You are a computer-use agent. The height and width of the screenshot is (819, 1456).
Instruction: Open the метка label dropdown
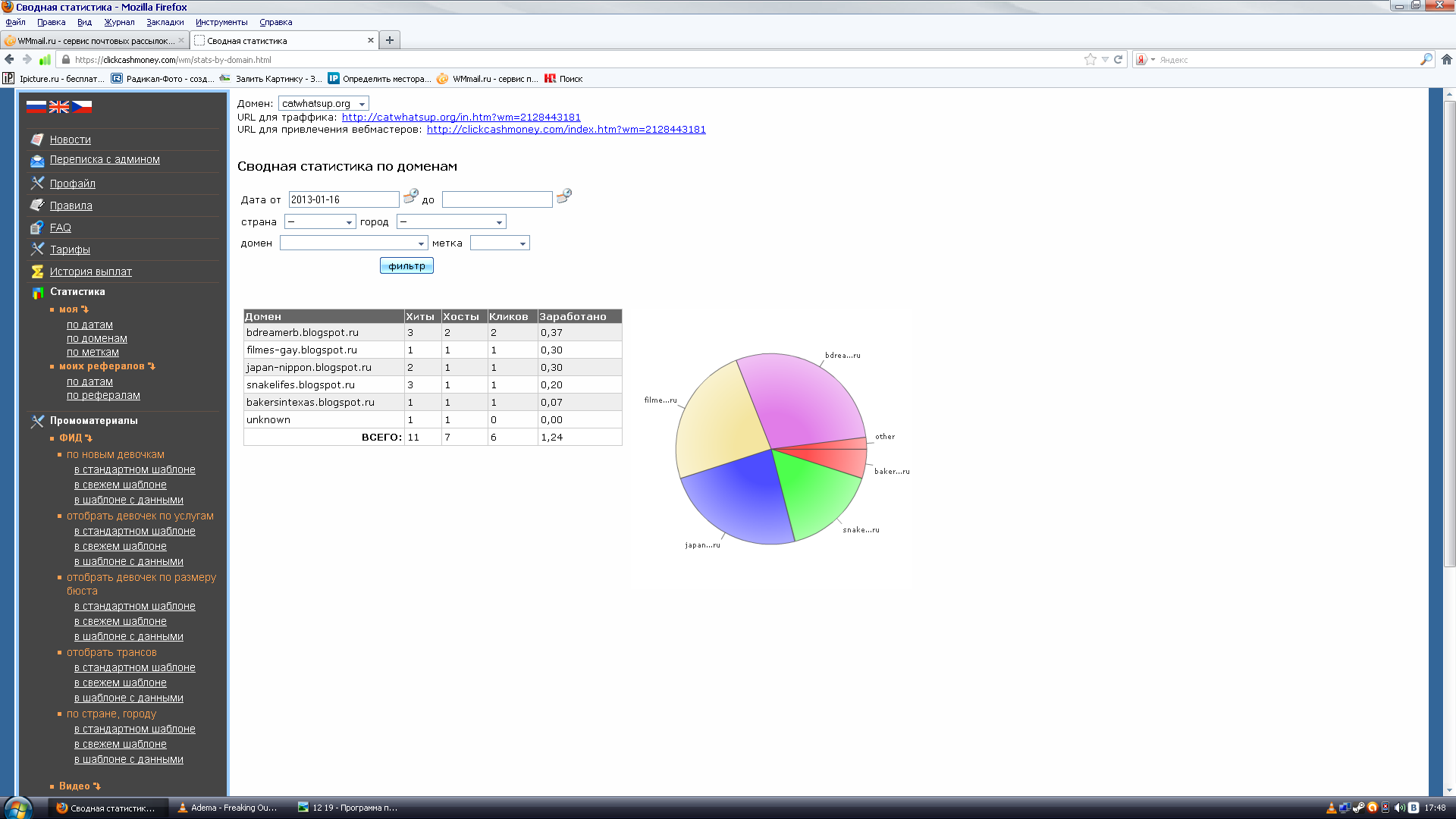pyautogui.click(x=499, y=243)
